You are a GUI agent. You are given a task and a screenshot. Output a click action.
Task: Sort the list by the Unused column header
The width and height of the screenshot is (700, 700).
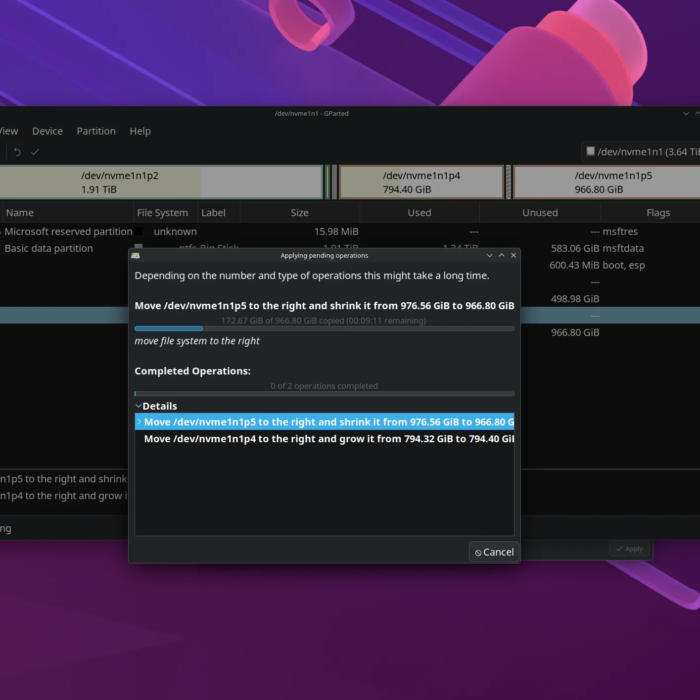click(540, 212)
